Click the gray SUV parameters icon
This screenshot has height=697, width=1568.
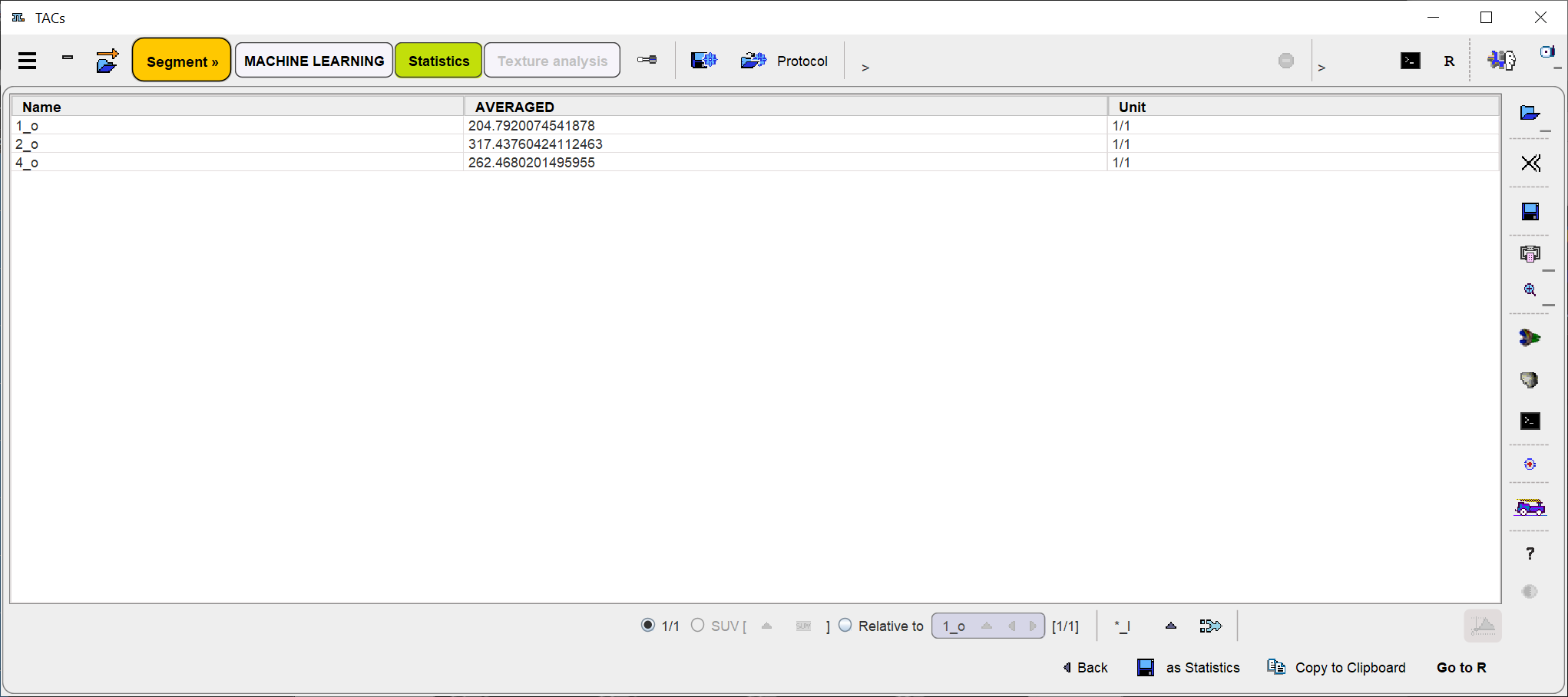803,626
